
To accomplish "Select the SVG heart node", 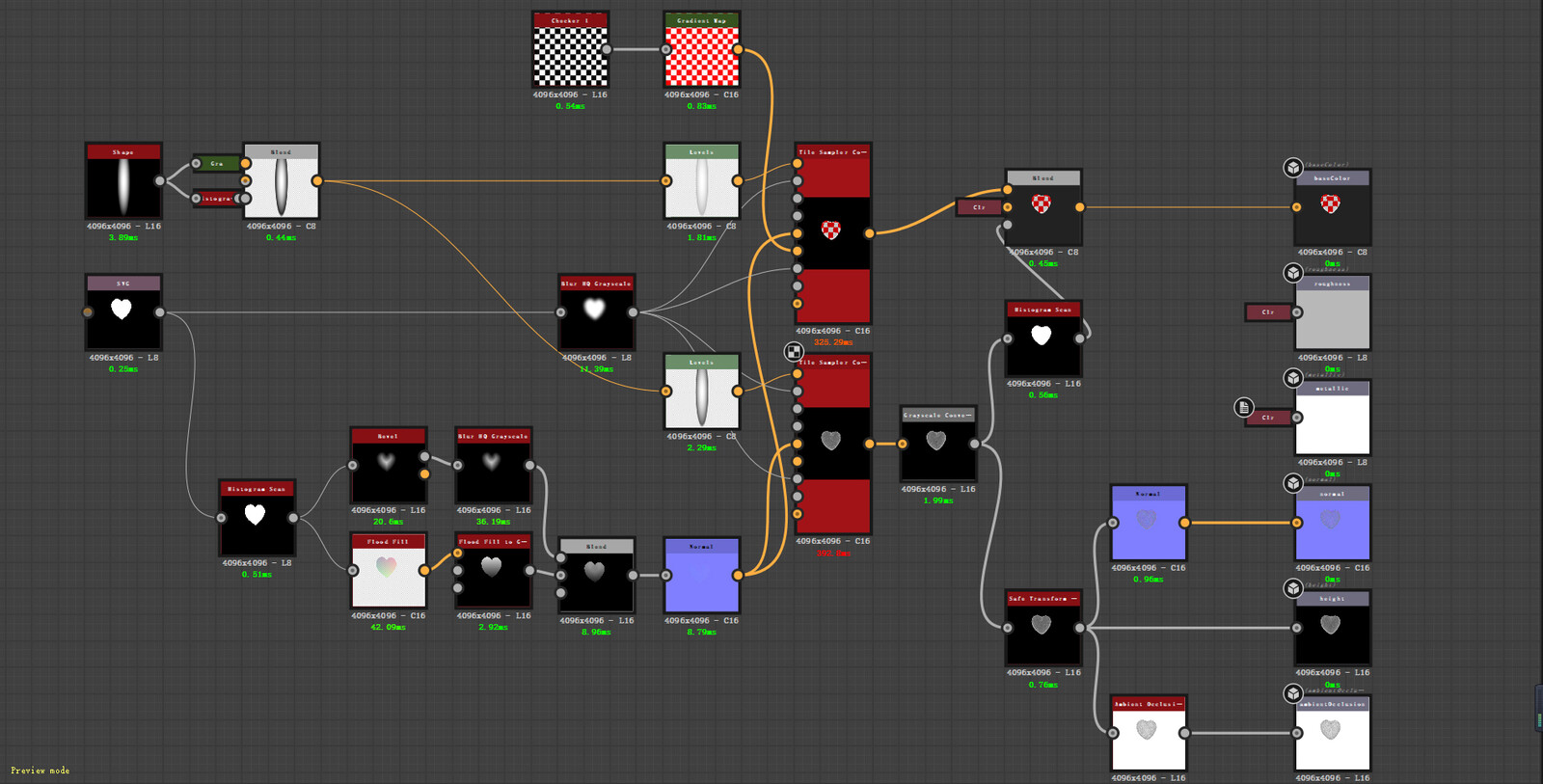I will coord(123,312).
